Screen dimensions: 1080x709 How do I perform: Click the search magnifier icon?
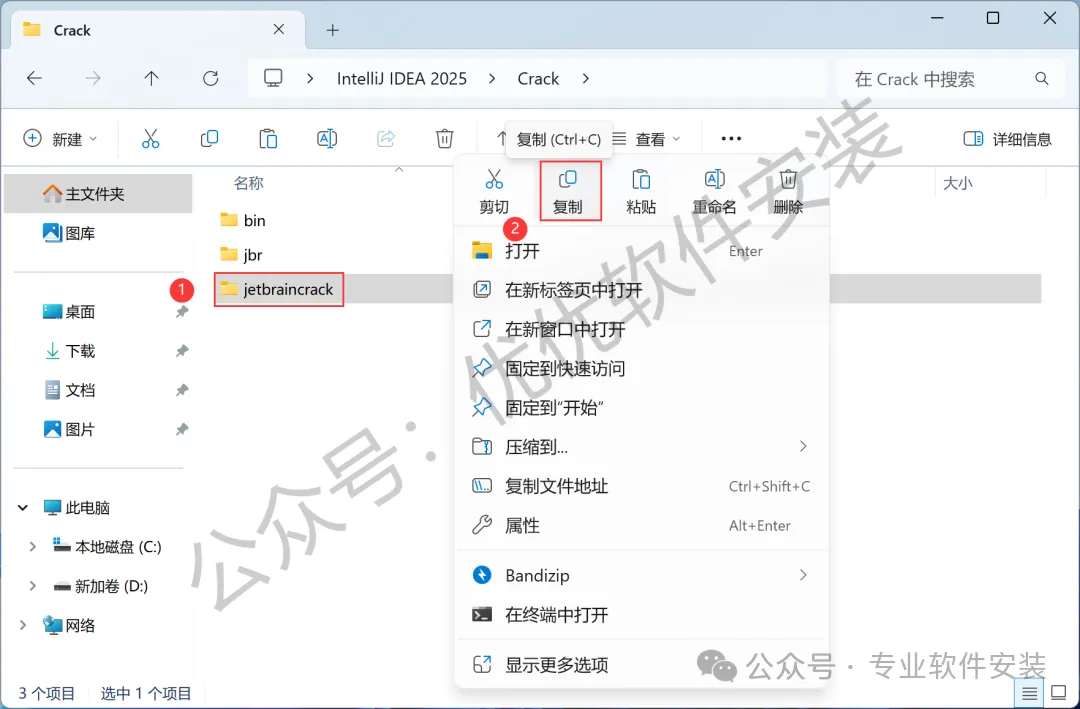click(1041, 79)
